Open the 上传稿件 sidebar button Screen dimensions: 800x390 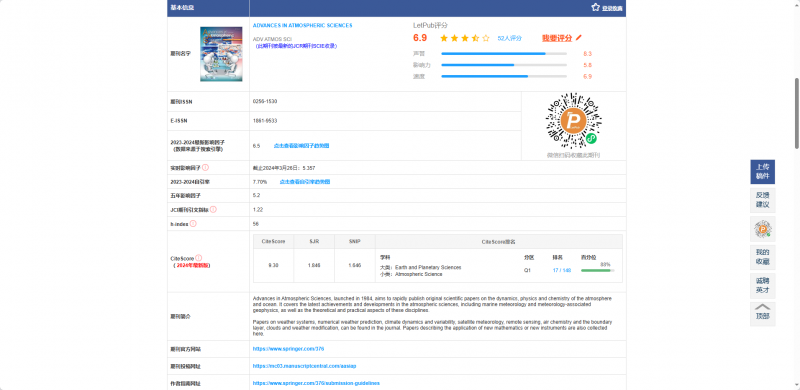point(763,172)
